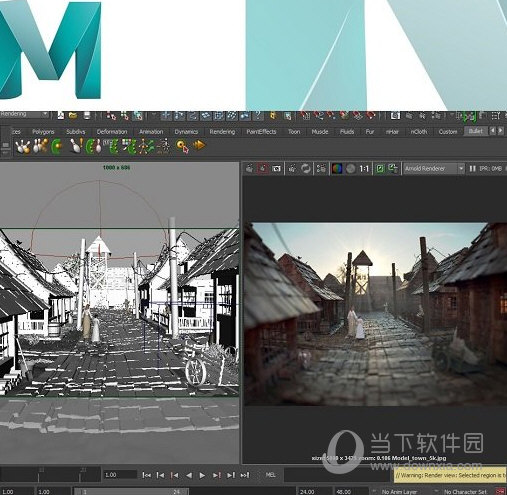
Task: Open the Arnold Renderer dropdown
Action: pyautogui.click(x=434, y=169)
